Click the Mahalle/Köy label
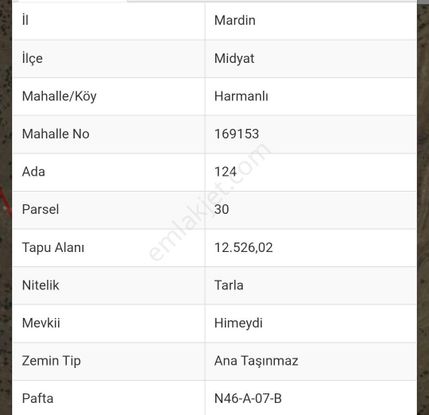 pyautogui.click(x=59, y=97)
